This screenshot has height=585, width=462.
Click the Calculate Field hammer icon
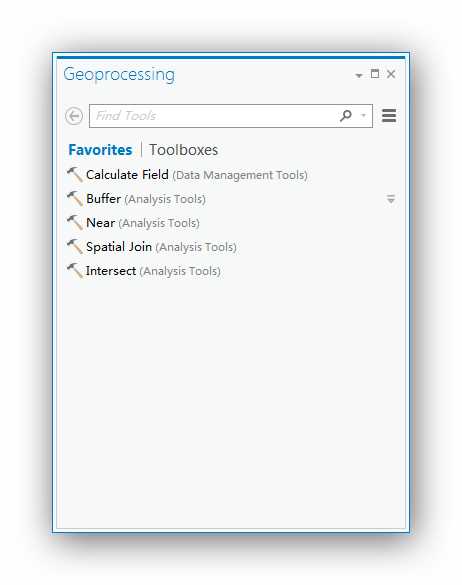[75, 175]
